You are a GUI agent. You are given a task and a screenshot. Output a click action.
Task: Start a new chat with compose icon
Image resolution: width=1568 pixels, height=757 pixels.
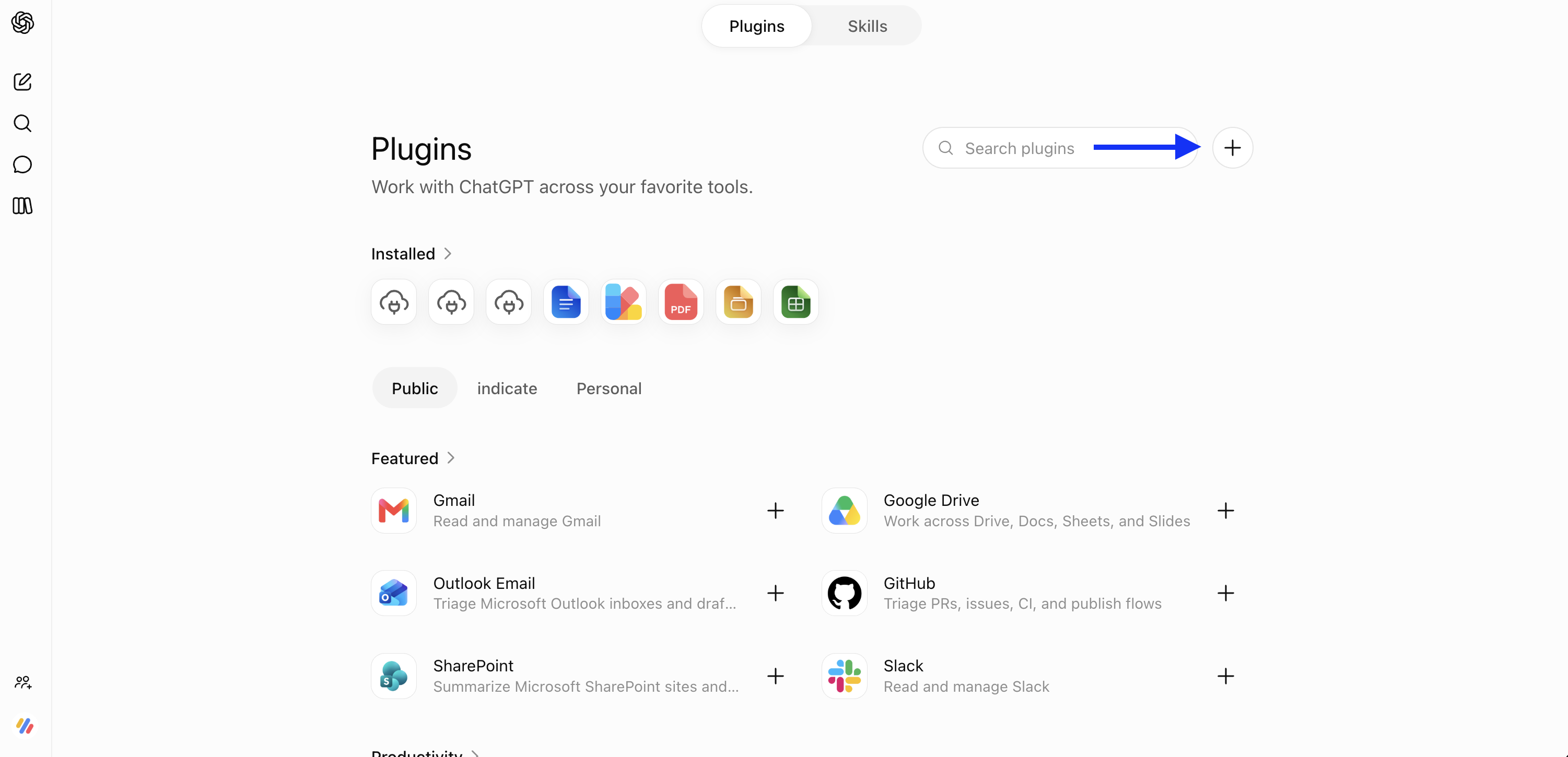tap(22, 81)
